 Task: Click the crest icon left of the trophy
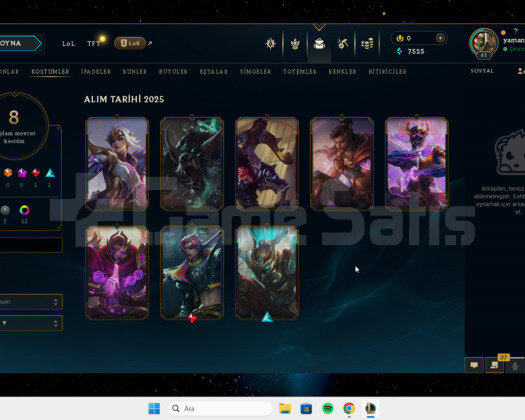coord(271,44)
